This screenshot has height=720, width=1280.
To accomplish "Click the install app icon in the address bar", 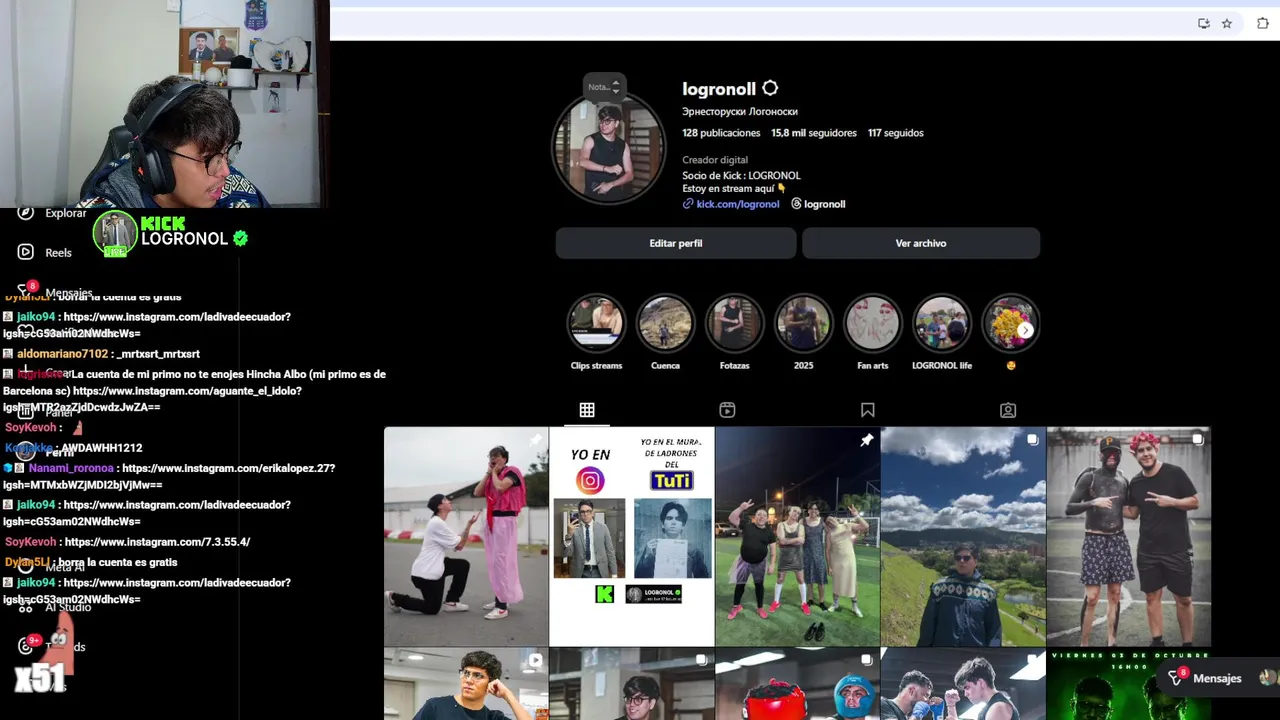I will coord(1204,23).
